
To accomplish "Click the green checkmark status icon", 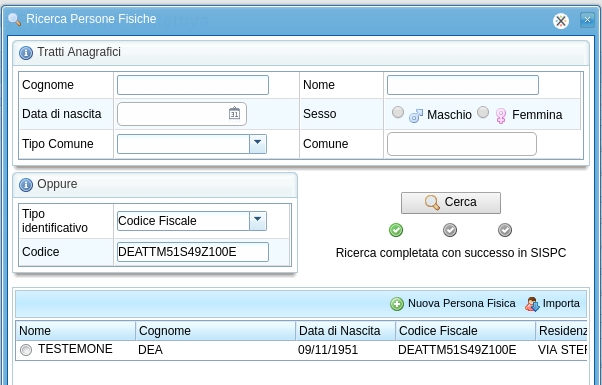I will [396, 230].
